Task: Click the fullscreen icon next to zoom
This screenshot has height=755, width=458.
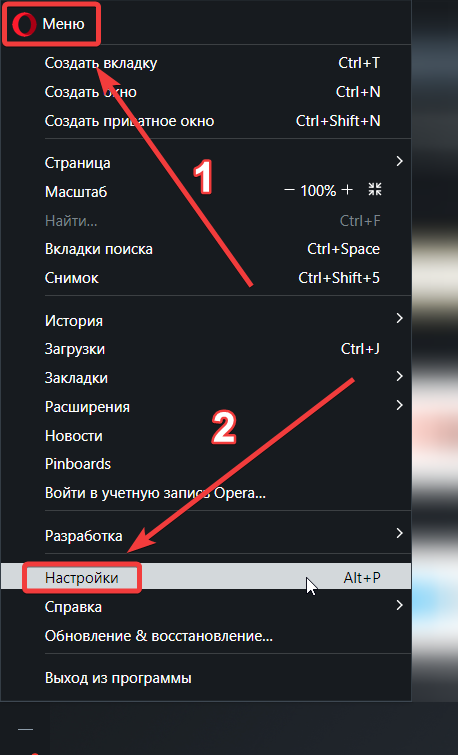Action: tap(375, 189)
